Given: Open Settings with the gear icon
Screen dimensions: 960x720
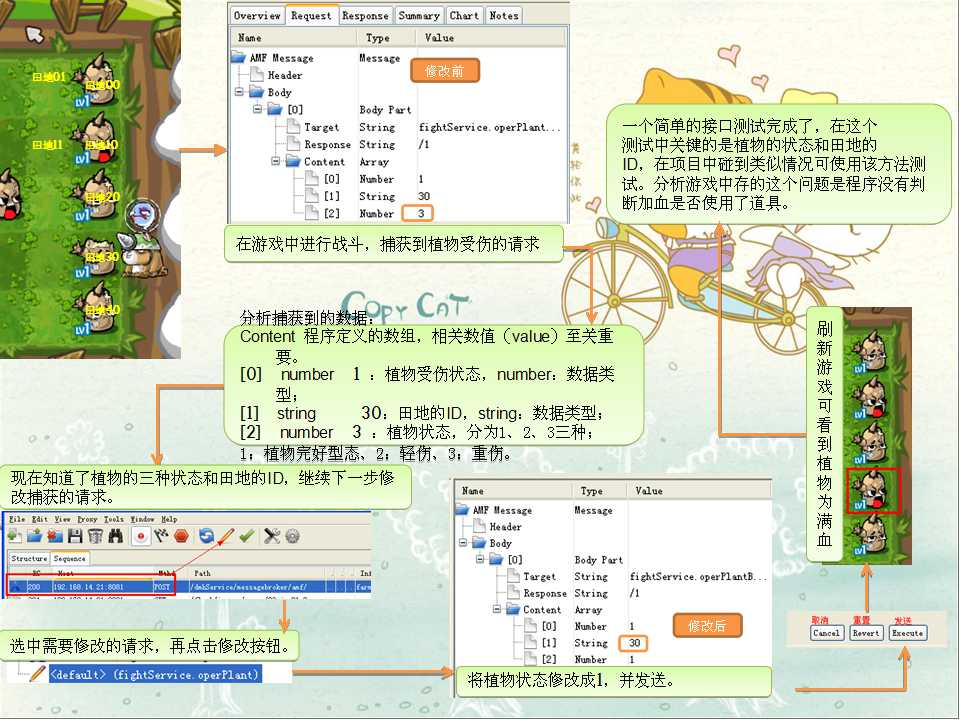Looking at the screenshot, I should click(293, 537).
